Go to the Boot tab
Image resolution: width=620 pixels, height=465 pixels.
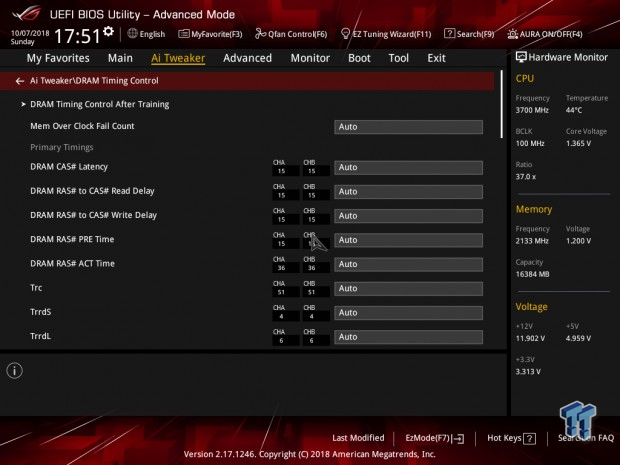(x=359, y=58)
